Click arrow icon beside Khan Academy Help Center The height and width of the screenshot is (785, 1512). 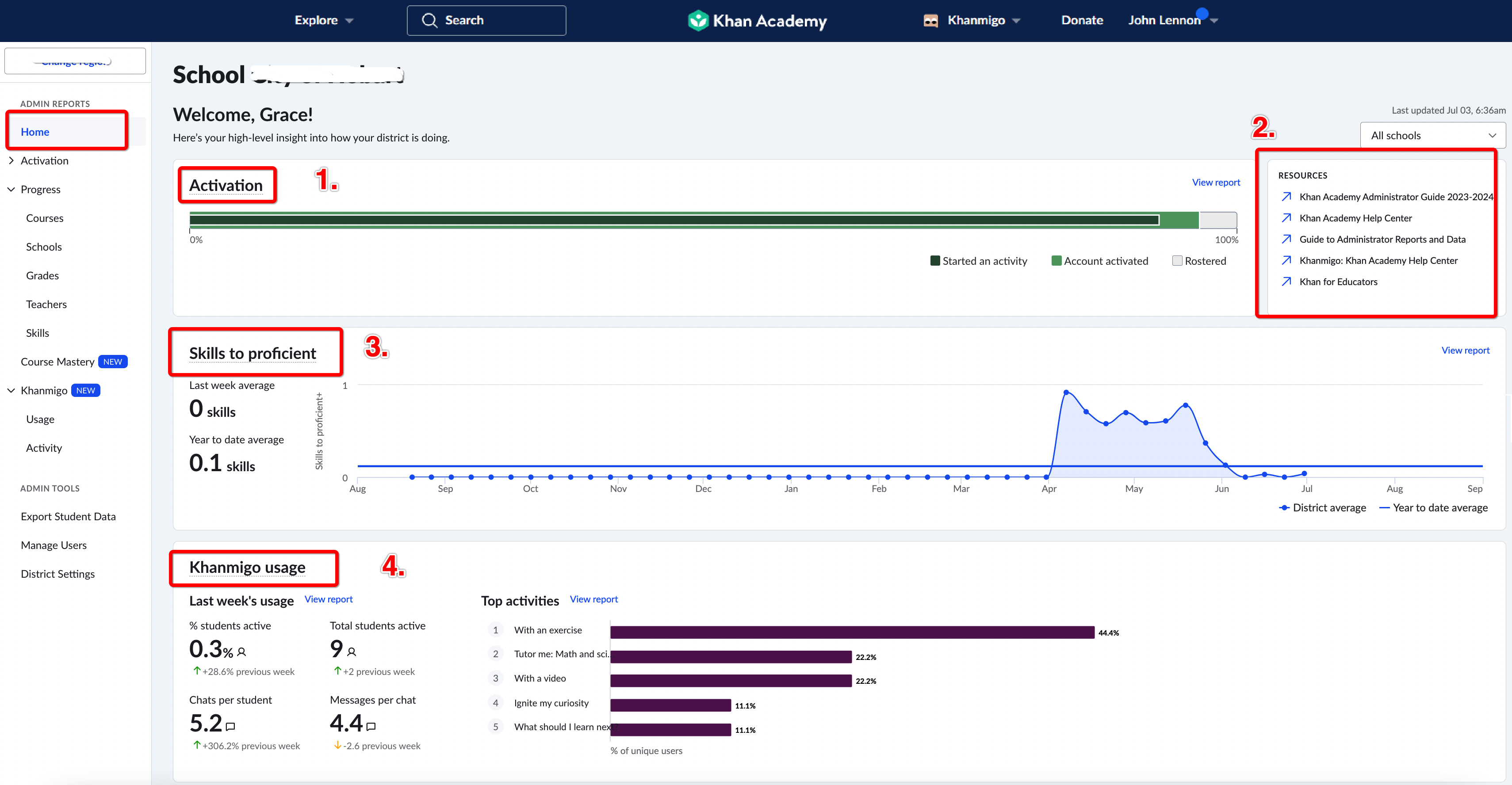point(1286,217)
